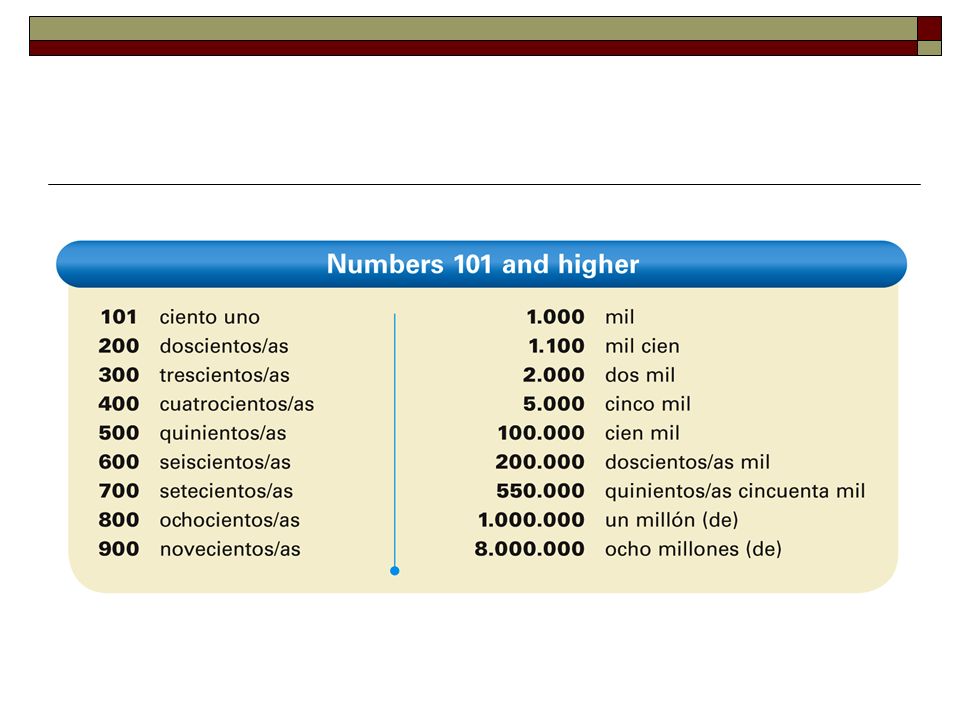Select the number 300

[119, 375]
